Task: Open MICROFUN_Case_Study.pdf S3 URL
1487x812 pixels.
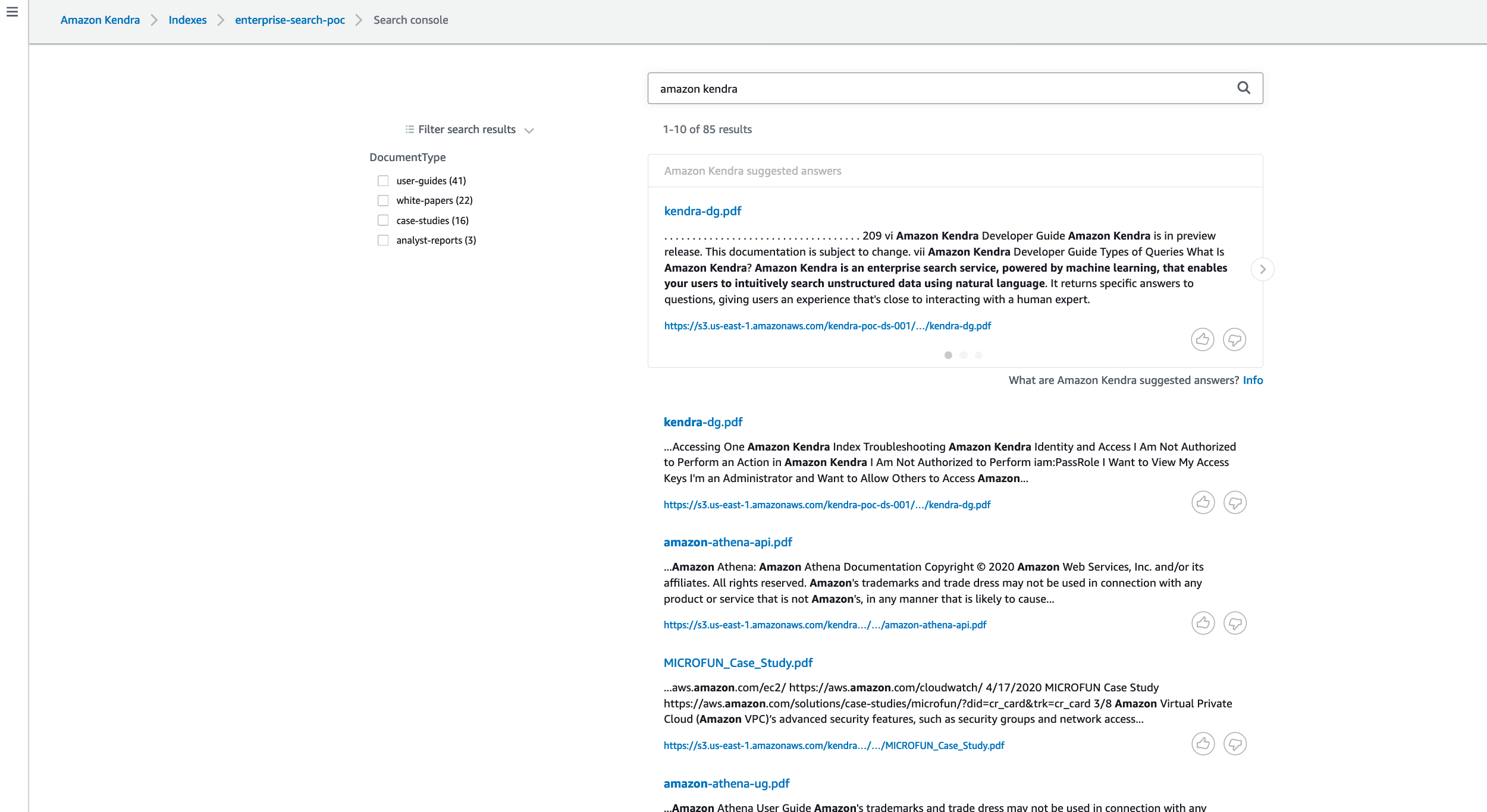Action: pyautogui.click(x=834, y=745)
